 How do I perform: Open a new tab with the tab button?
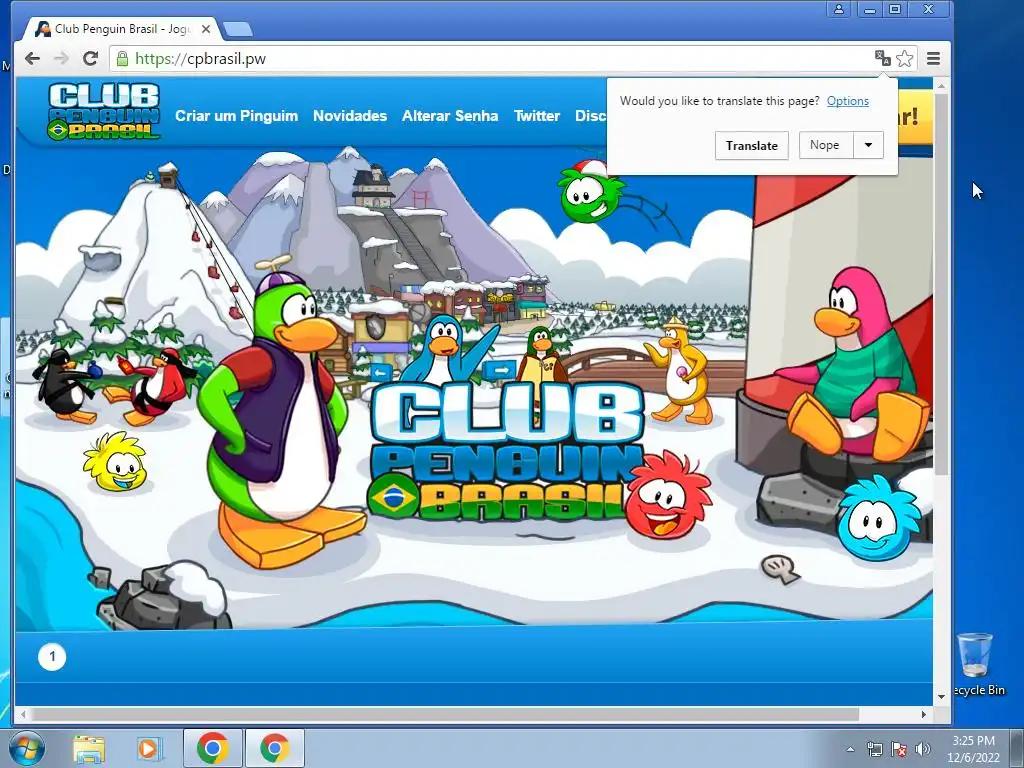(x=237, y=29)
